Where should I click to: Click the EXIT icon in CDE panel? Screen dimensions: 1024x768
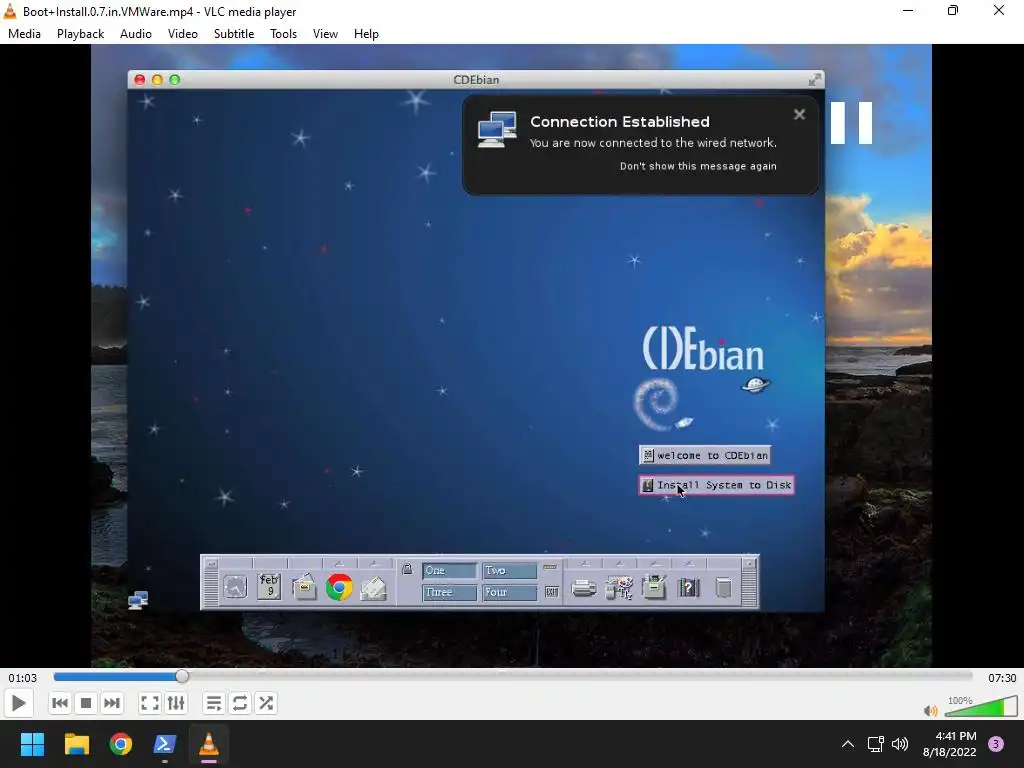[552, 592]
